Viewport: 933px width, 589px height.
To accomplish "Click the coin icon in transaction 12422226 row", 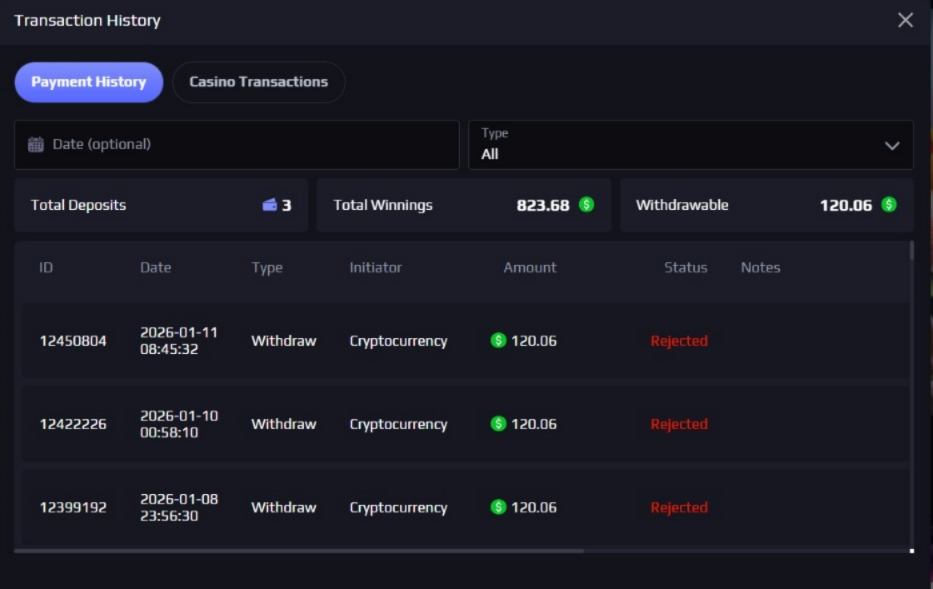I will (498, 424).
